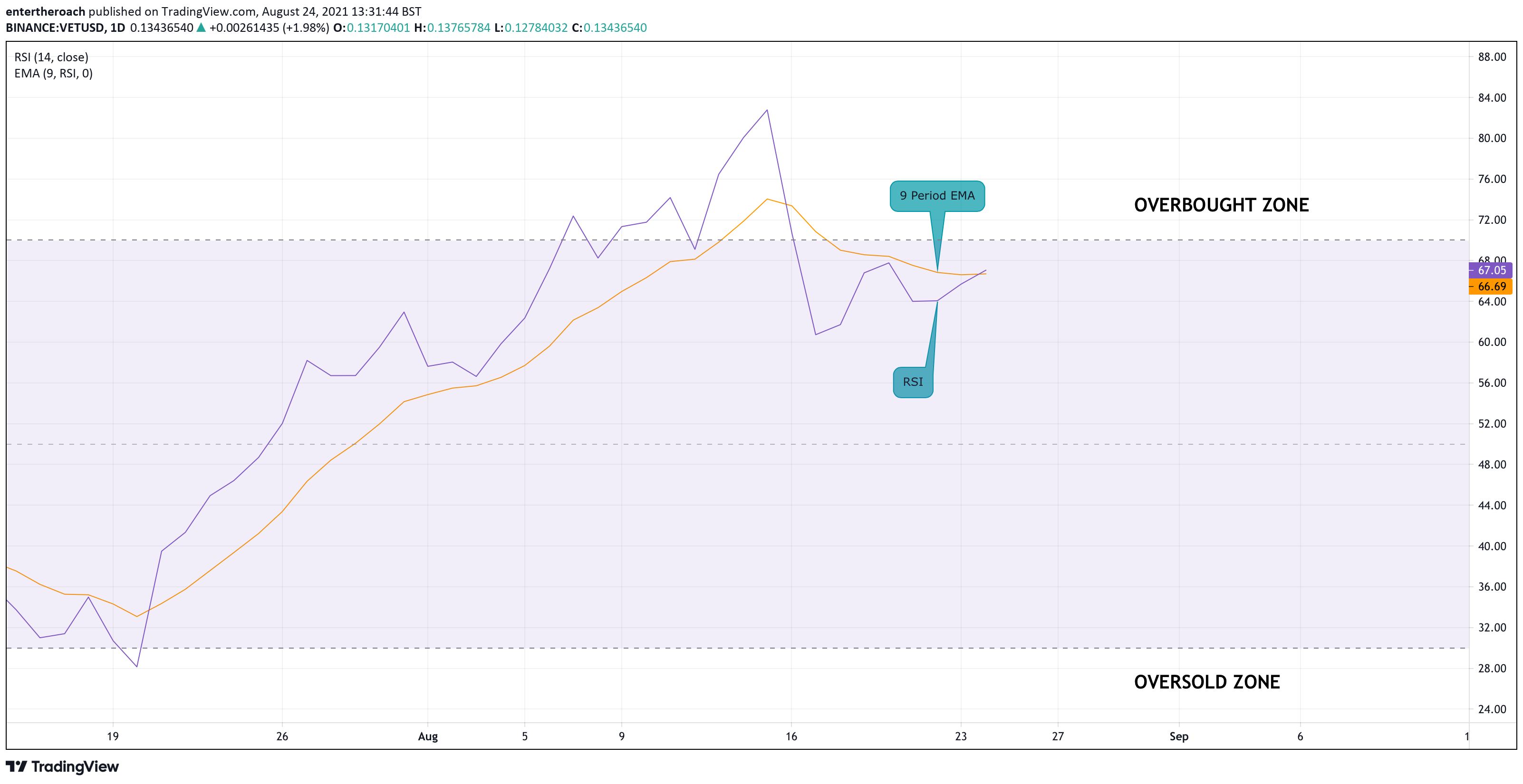The image size is (1523, 784).
Task: Click the '9 Period EMA' callout label
Action: (x=937, y=196)
